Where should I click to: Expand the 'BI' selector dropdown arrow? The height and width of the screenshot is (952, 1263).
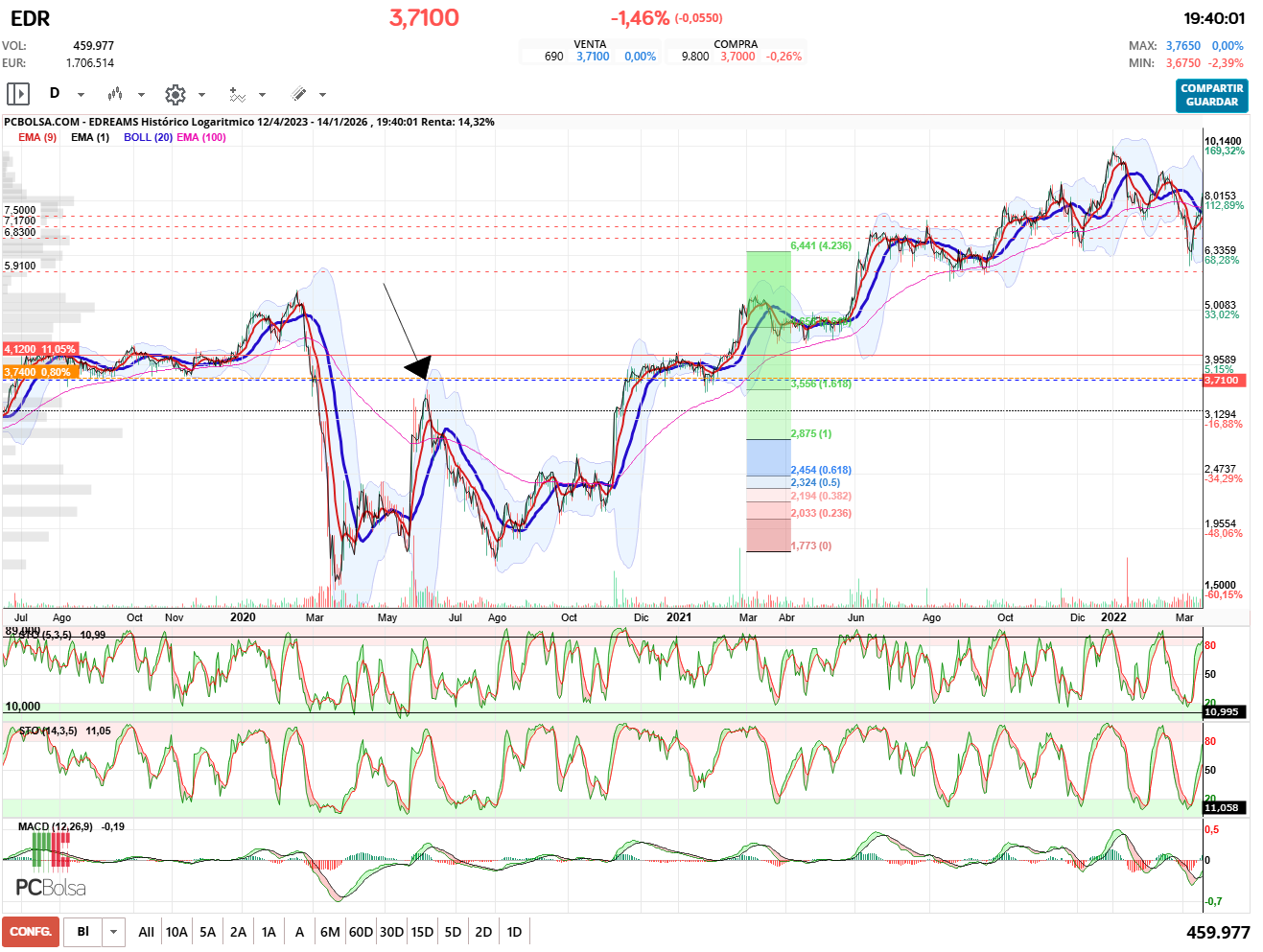(x=114, y=932)
